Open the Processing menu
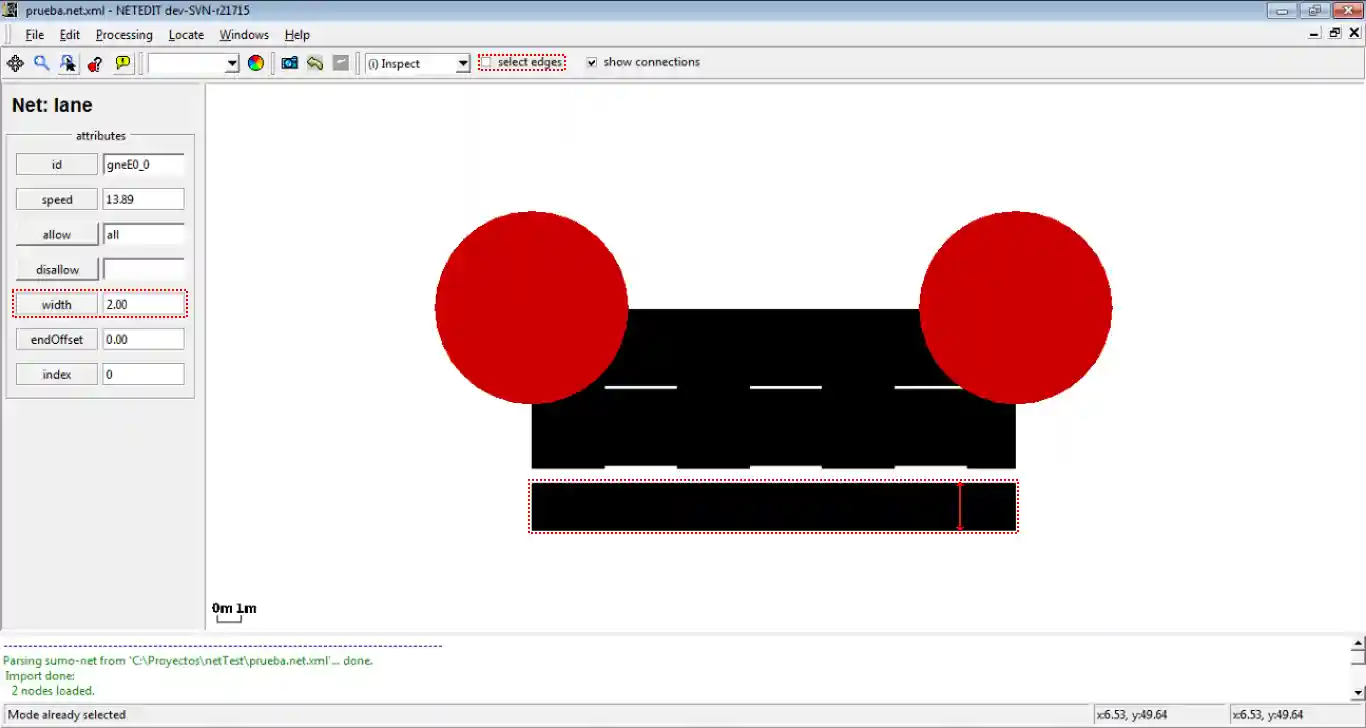Image resolution: width=1366 pixels, height=728 pixels. click(x=124, y=35)
